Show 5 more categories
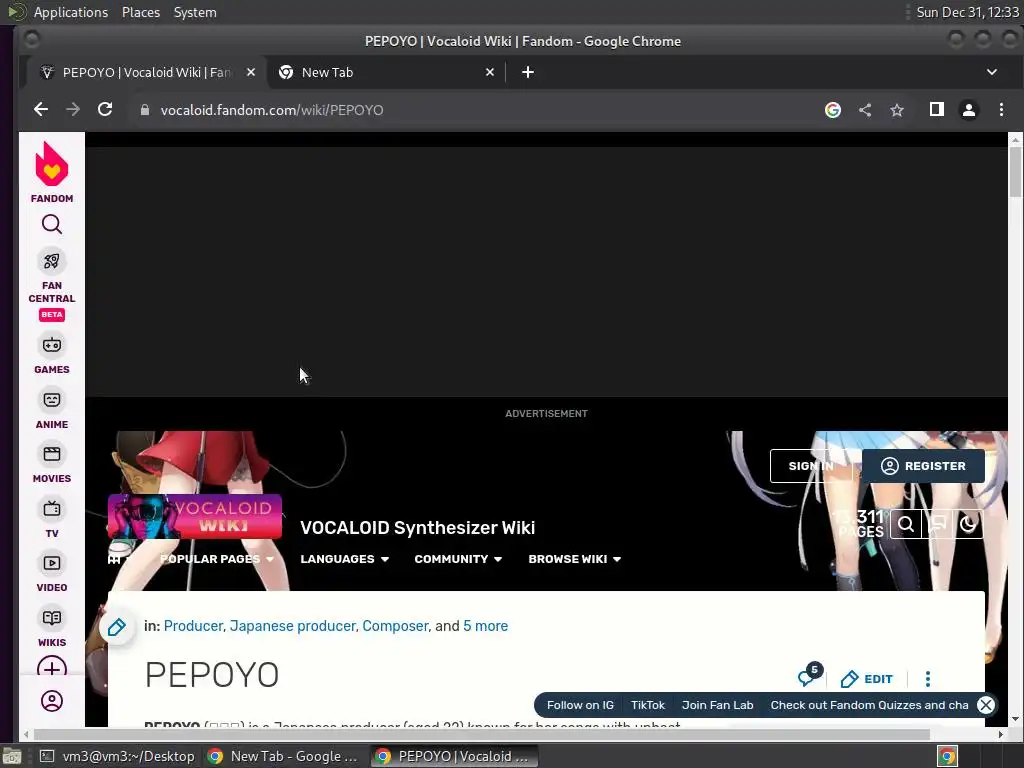 point(485,626)
